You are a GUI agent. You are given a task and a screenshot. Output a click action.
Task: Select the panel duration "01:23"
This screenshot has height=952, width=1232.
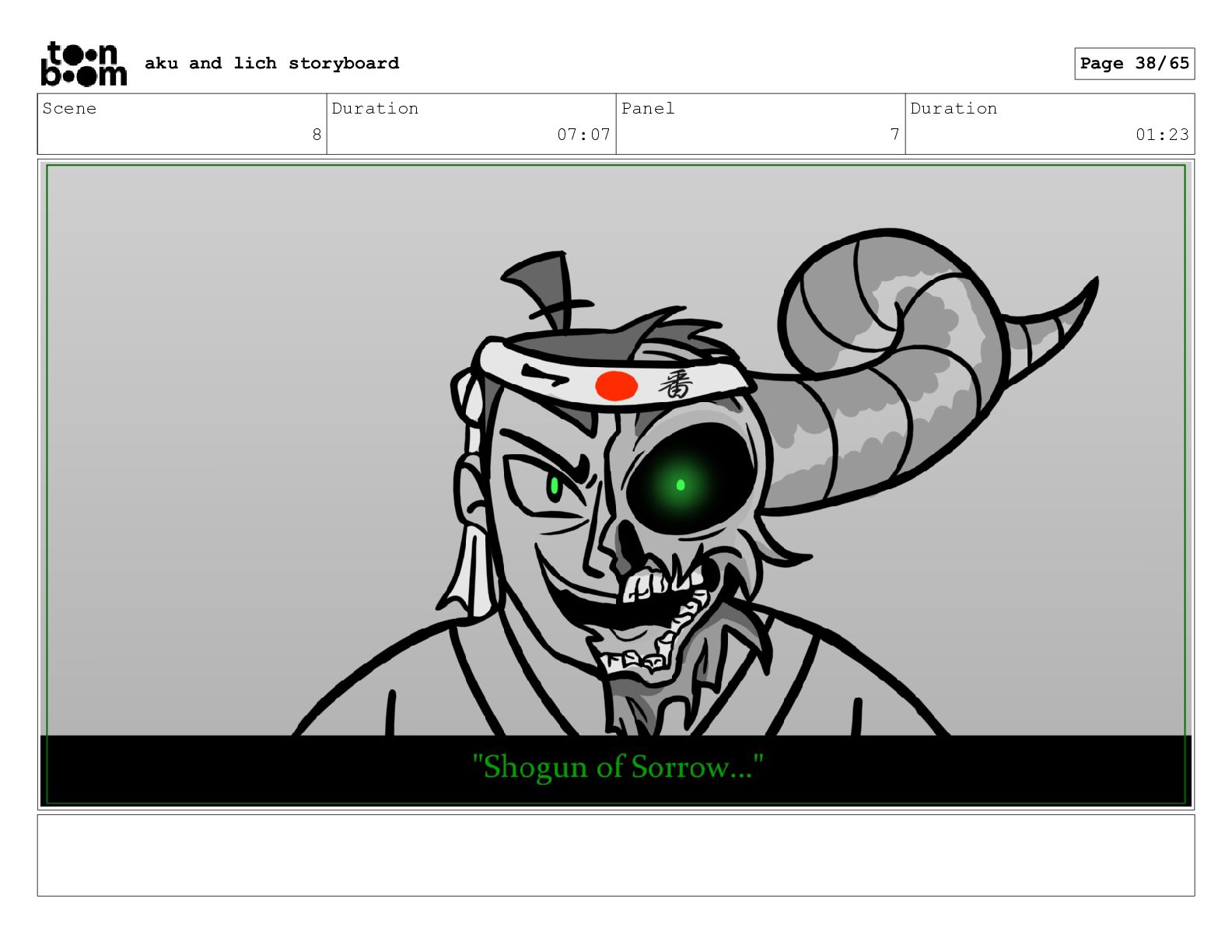click(x=1162, y=135)
